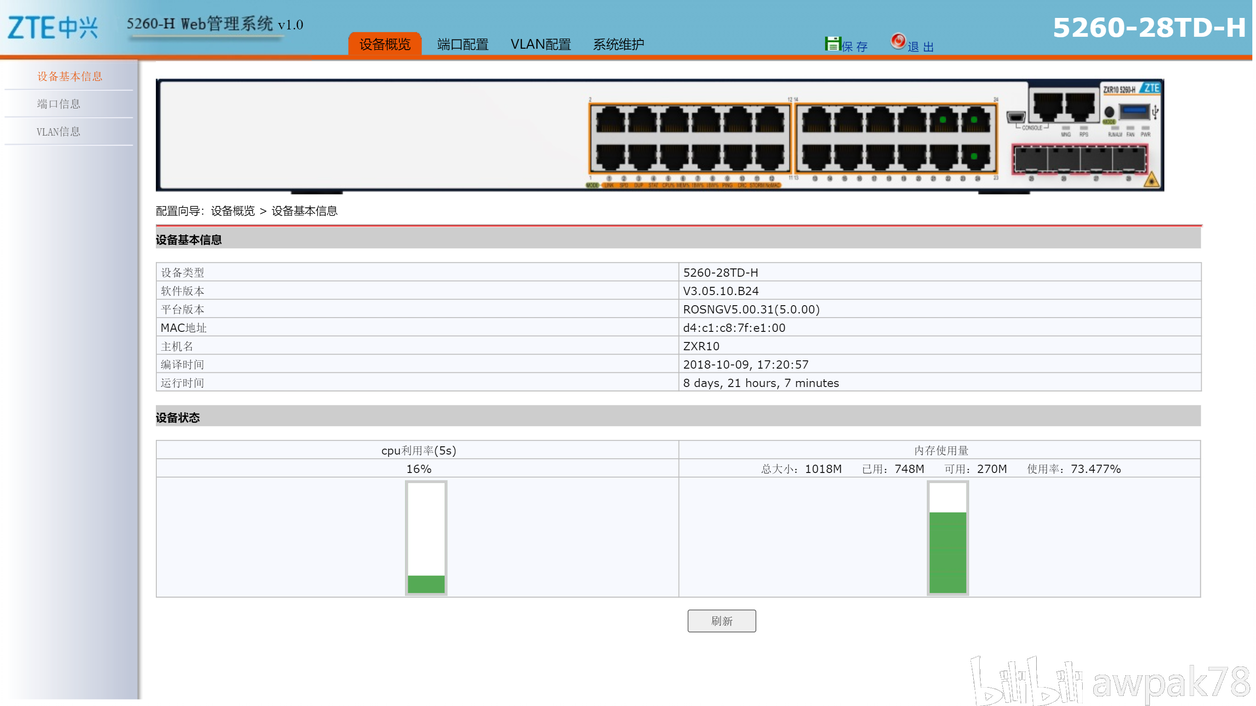Select 设备基本信息 in sidebar
The width and height of the screenshot is (1256, 706).
tap(69, 76)
